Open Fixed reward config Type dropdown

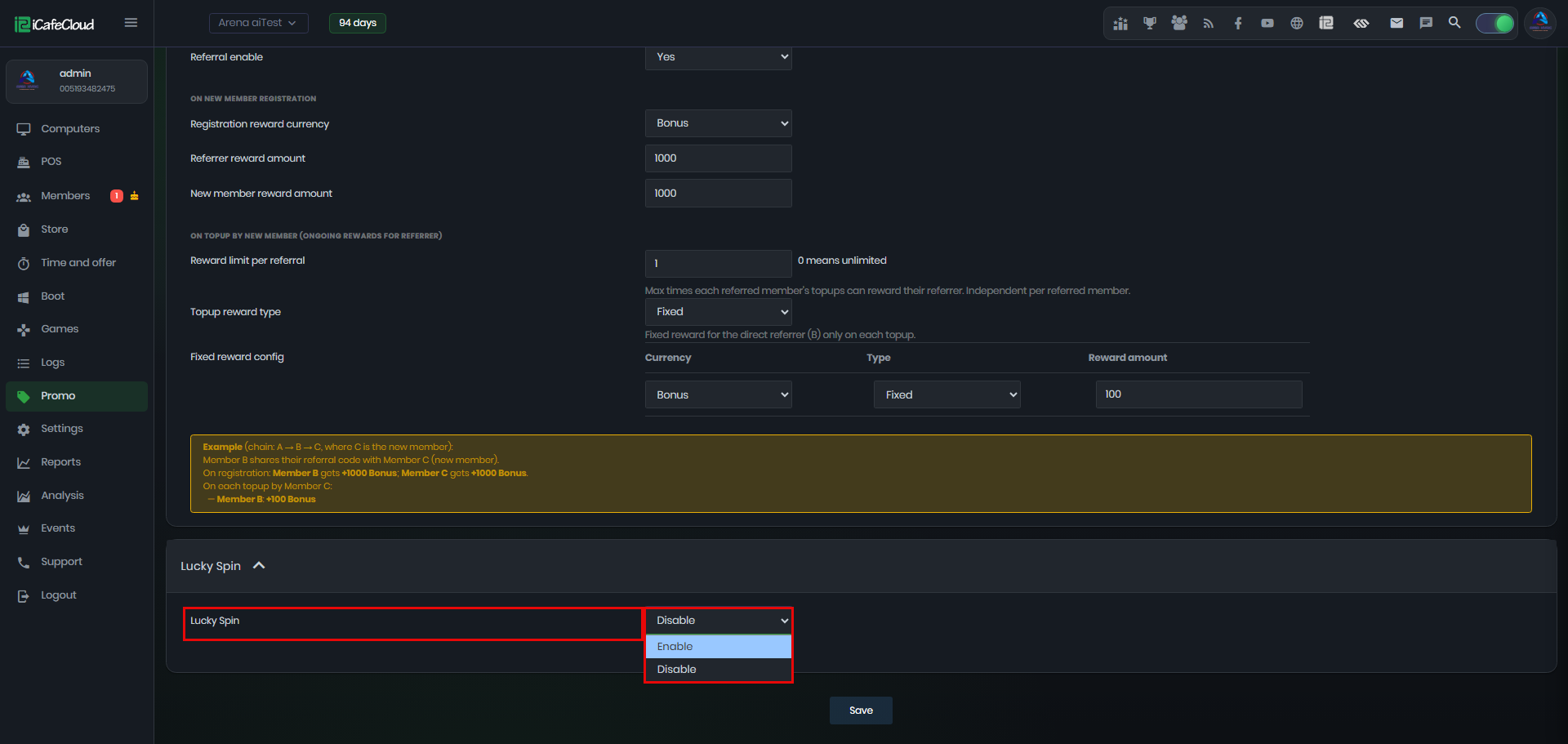click(947, 394)
